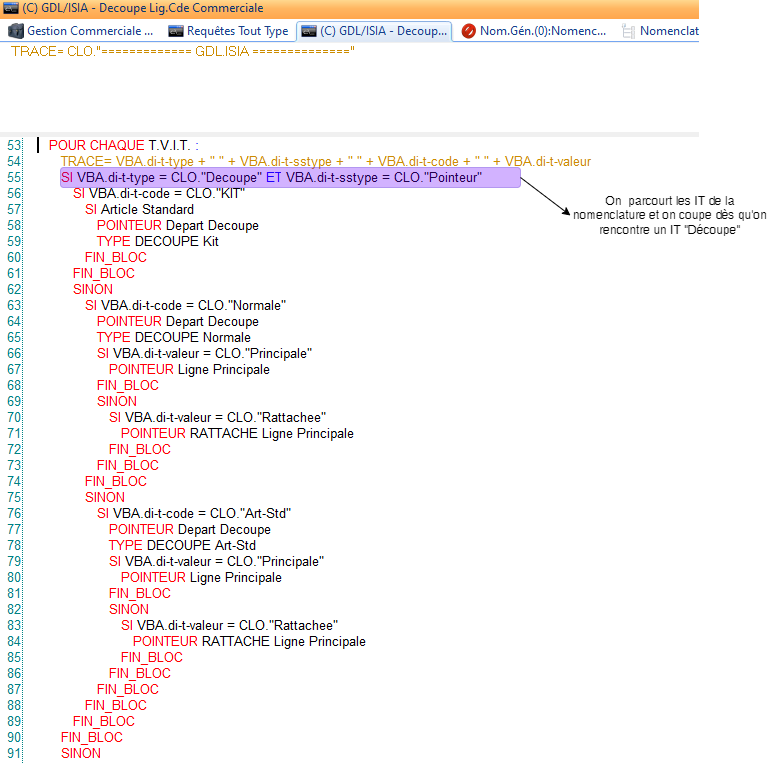Click the SI Article Standard line
771x764 pixels.
[x=139, y=210]
